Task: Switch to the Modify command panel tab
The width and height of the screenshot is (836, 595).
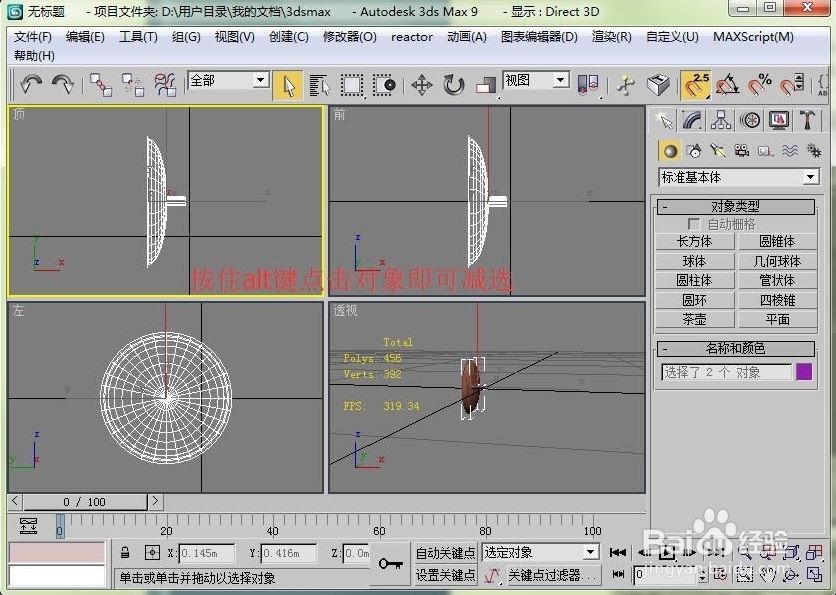Action: [x=692, y=120]
